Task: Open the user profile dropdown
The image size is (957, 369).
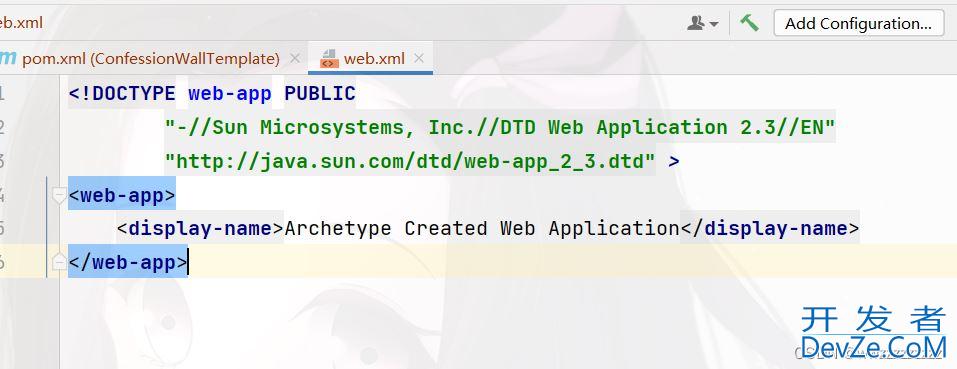Action: tap(703, 24)
